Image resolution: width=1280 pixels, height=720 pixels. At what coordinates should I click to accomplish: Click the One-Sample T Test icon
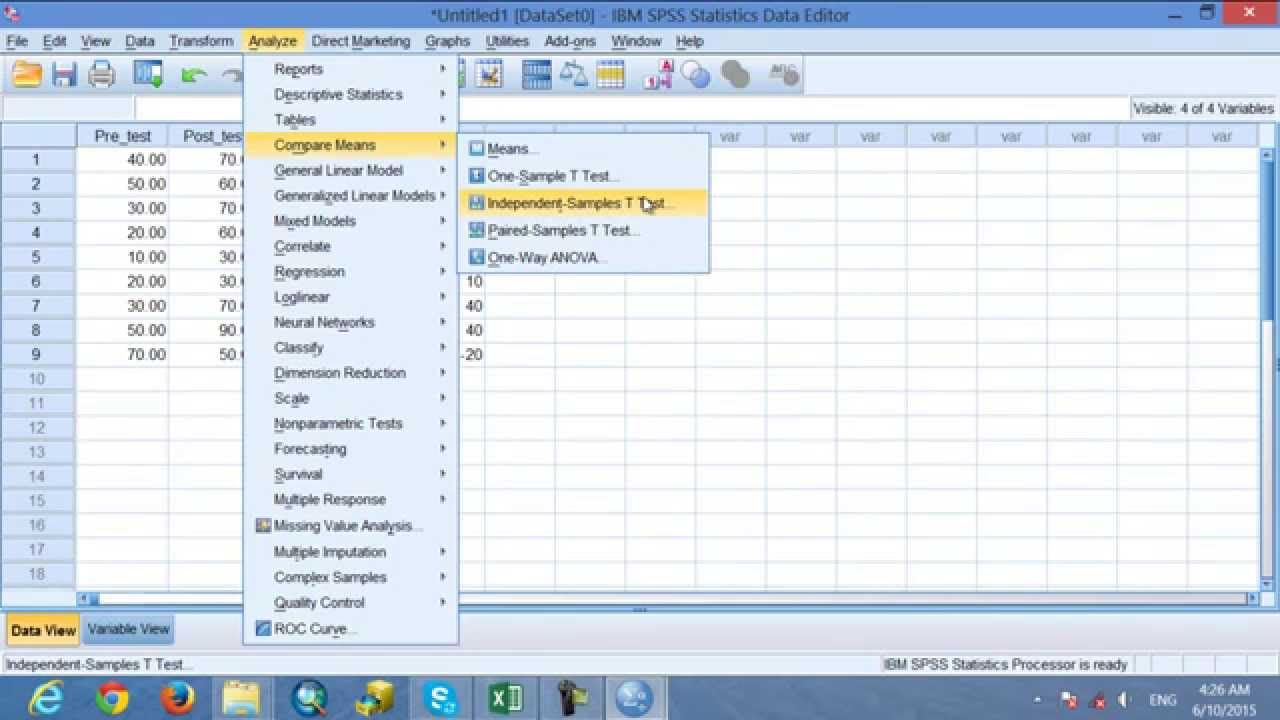(x=477, y=176)
